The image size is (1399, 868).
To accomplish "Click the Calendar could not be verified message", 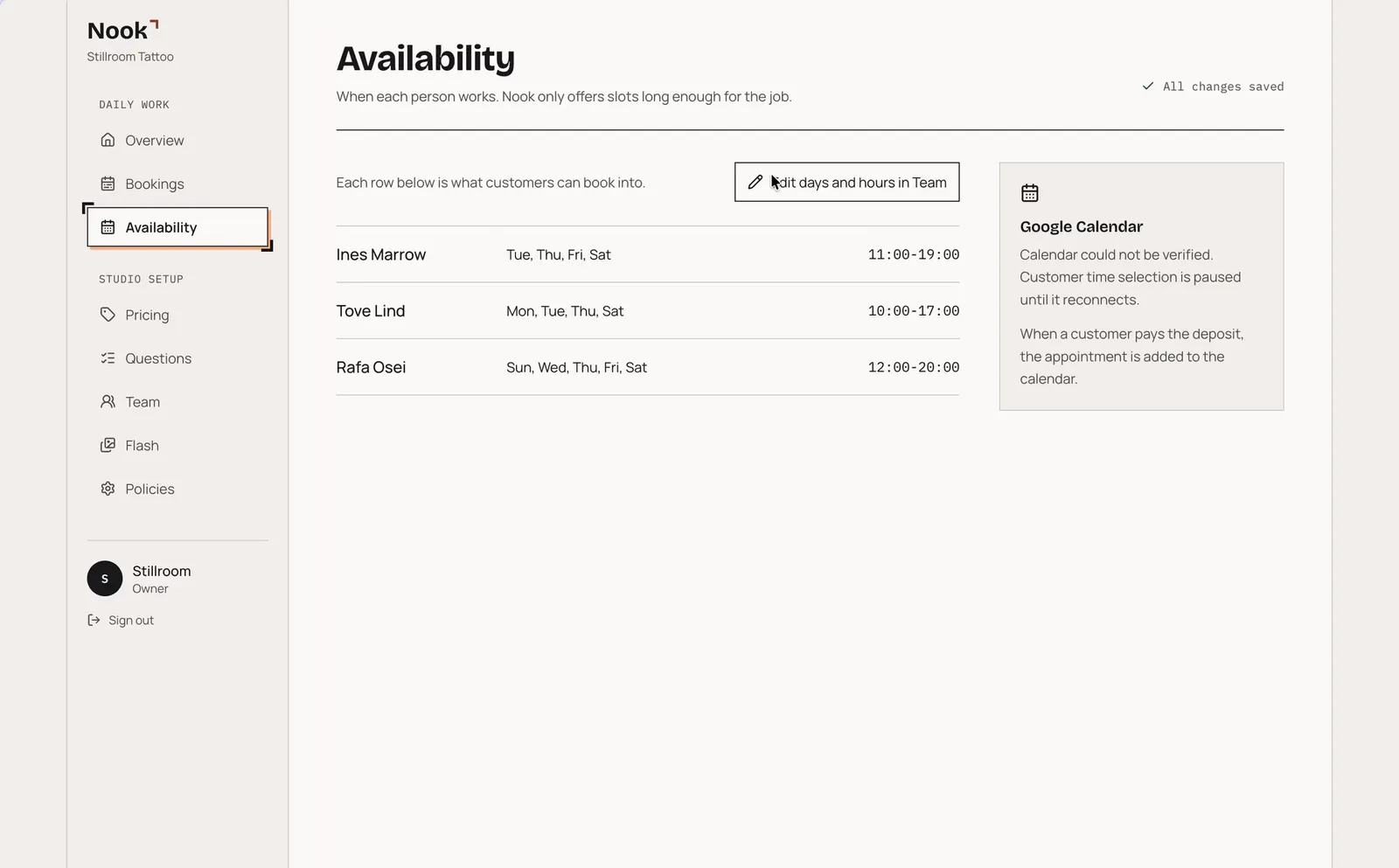I will coord(1131,277).
